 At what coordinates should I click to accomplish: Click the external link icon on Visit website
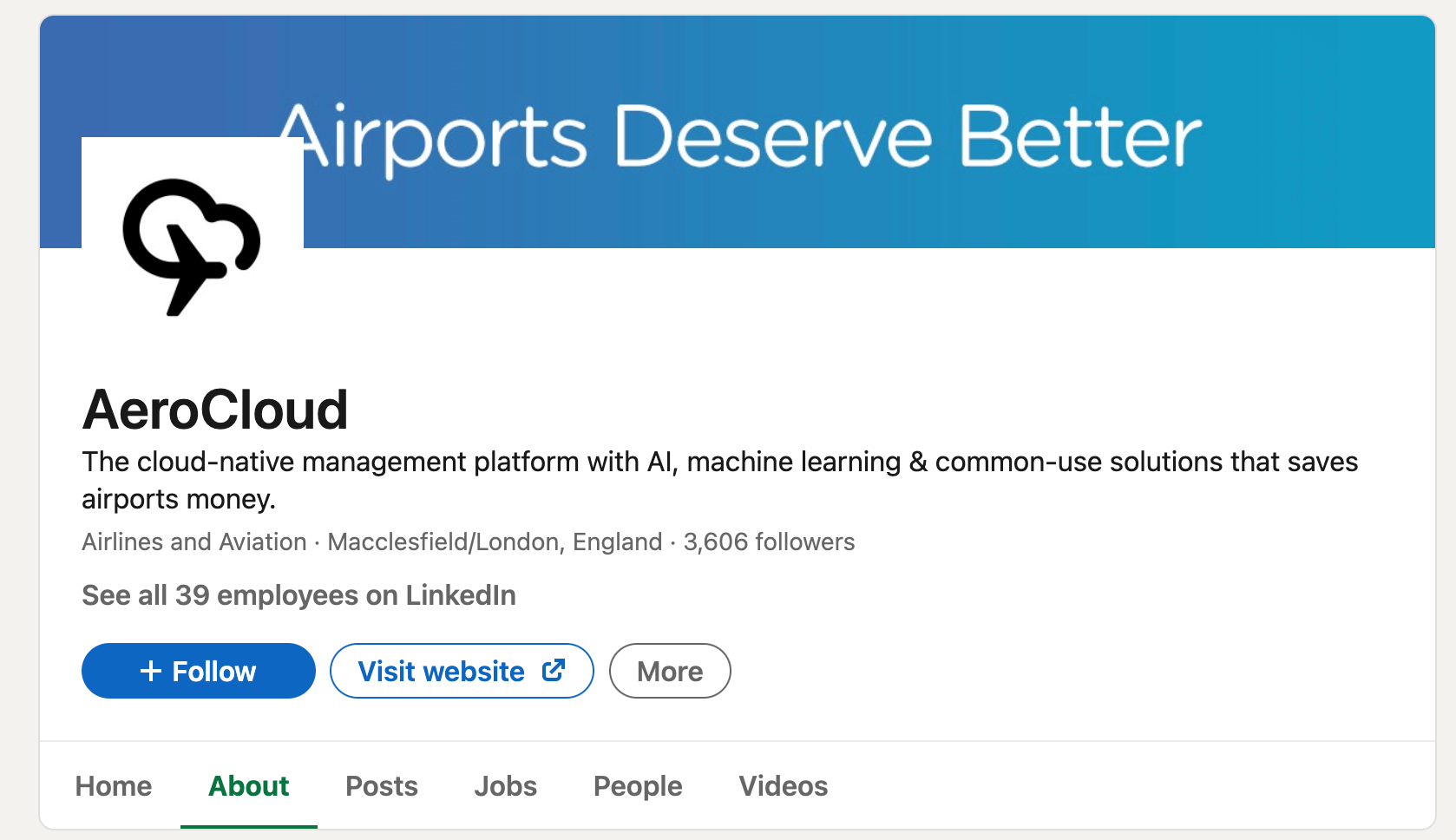554,670
